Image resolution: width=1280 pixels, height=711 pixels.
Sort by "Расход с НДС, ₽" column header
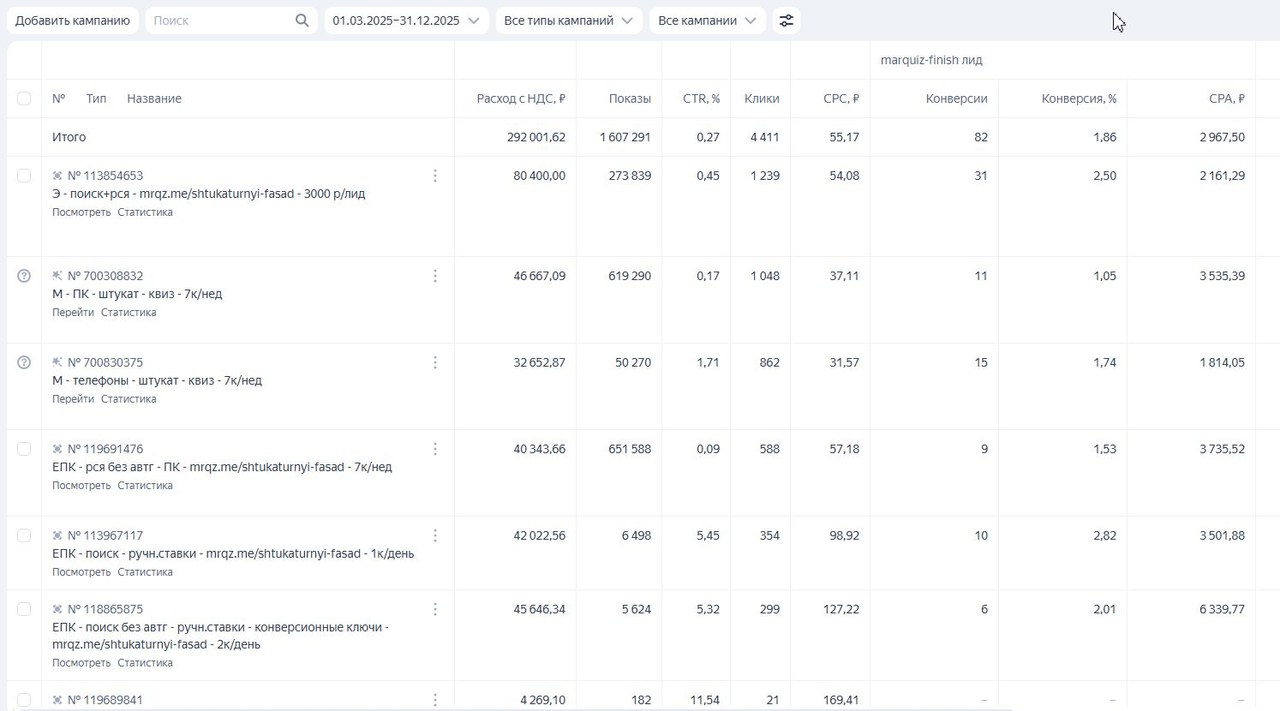tap(521, 98)
